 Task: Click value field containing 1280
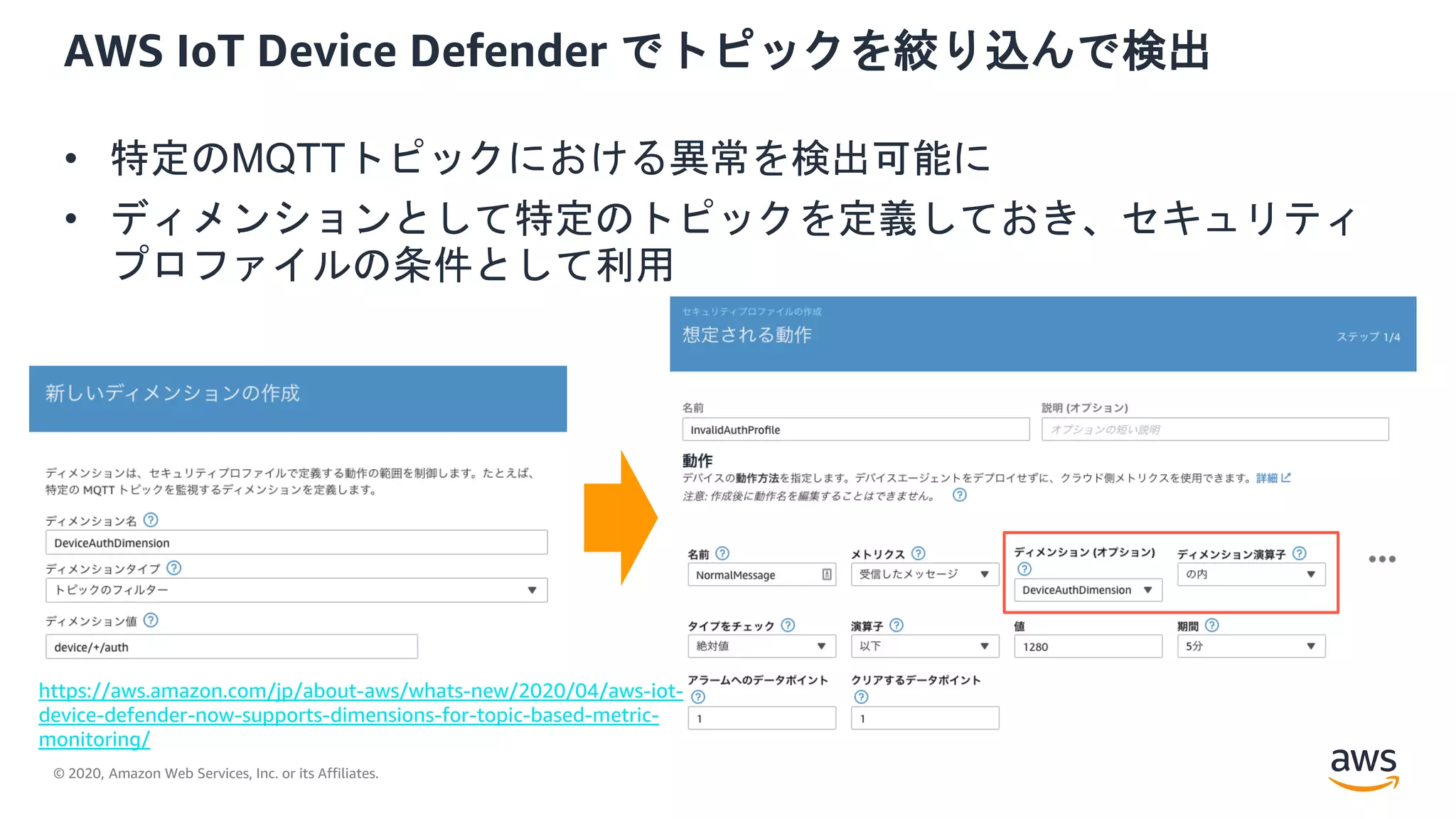click(1088, 646)
